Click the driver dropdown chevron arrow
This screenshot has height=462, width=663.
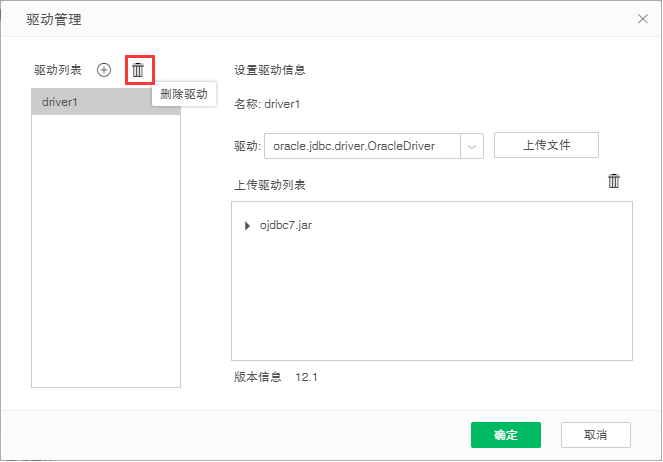click(472, 146)
